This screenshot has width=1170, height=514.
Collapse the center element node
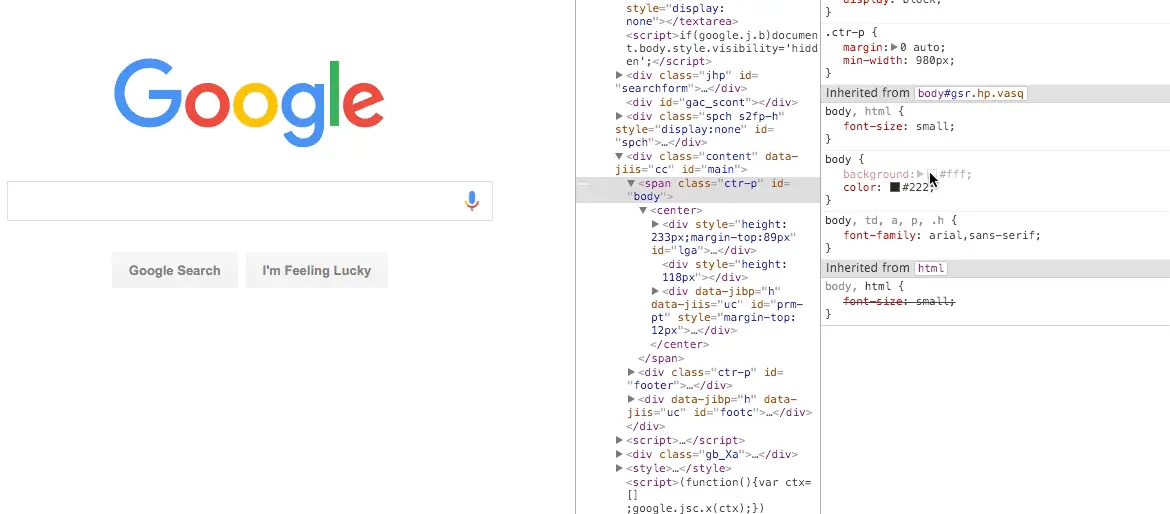tap(643, 210)
